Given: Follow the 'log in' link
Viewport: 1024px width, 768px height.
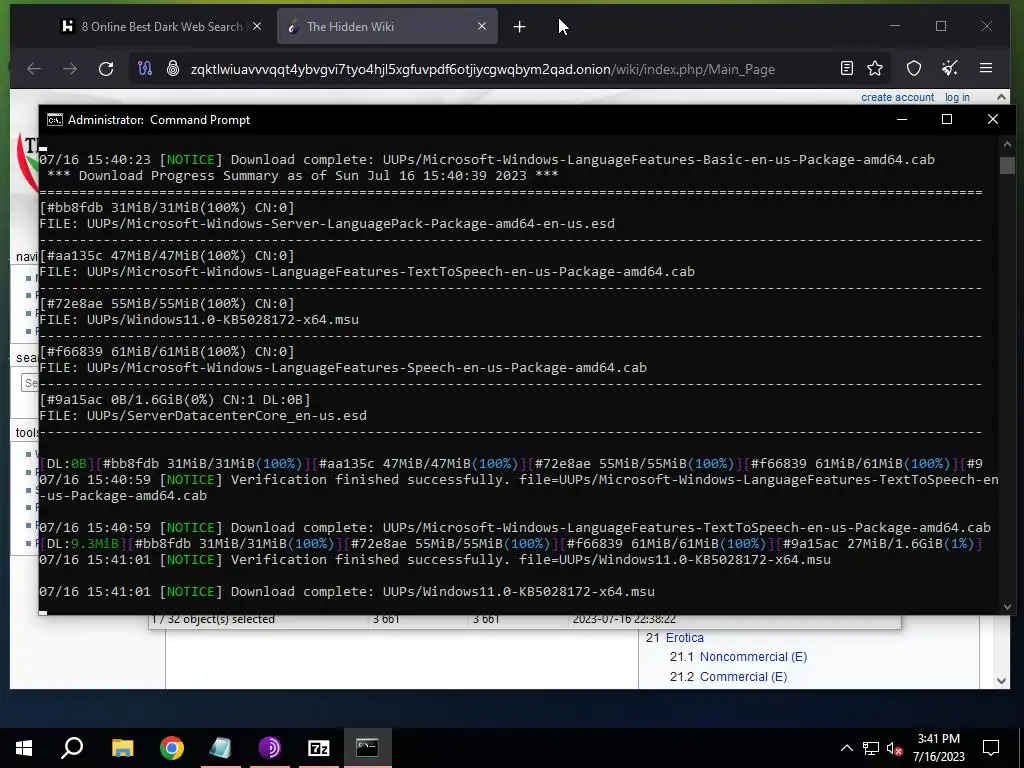Looking at the screenshot, I should click(x=957, y=97).
